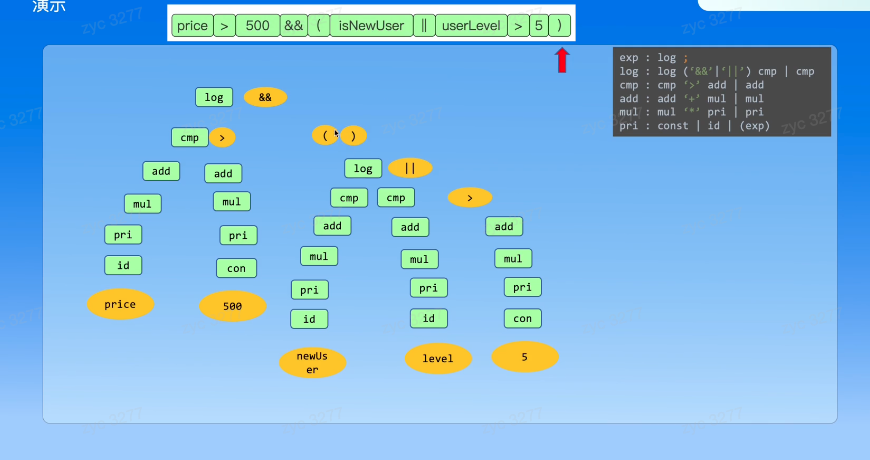Click the grammar line starting 'mul : mul'

point(691,112)
